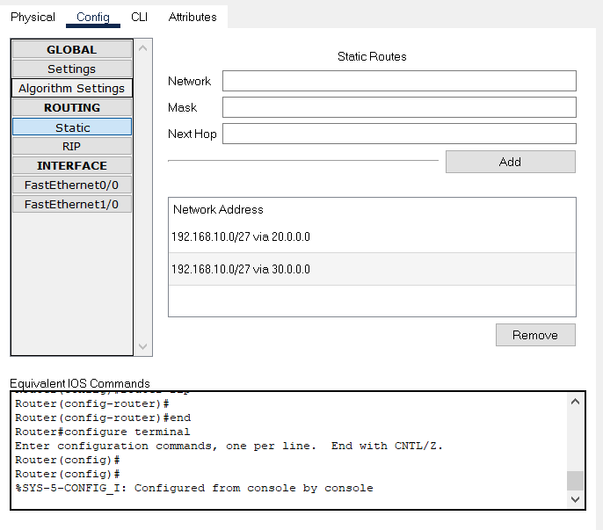Image resolution: width=603 pixels, height=530 pixels.
Task: Open the Attributes tab
Action: [192, 17]
